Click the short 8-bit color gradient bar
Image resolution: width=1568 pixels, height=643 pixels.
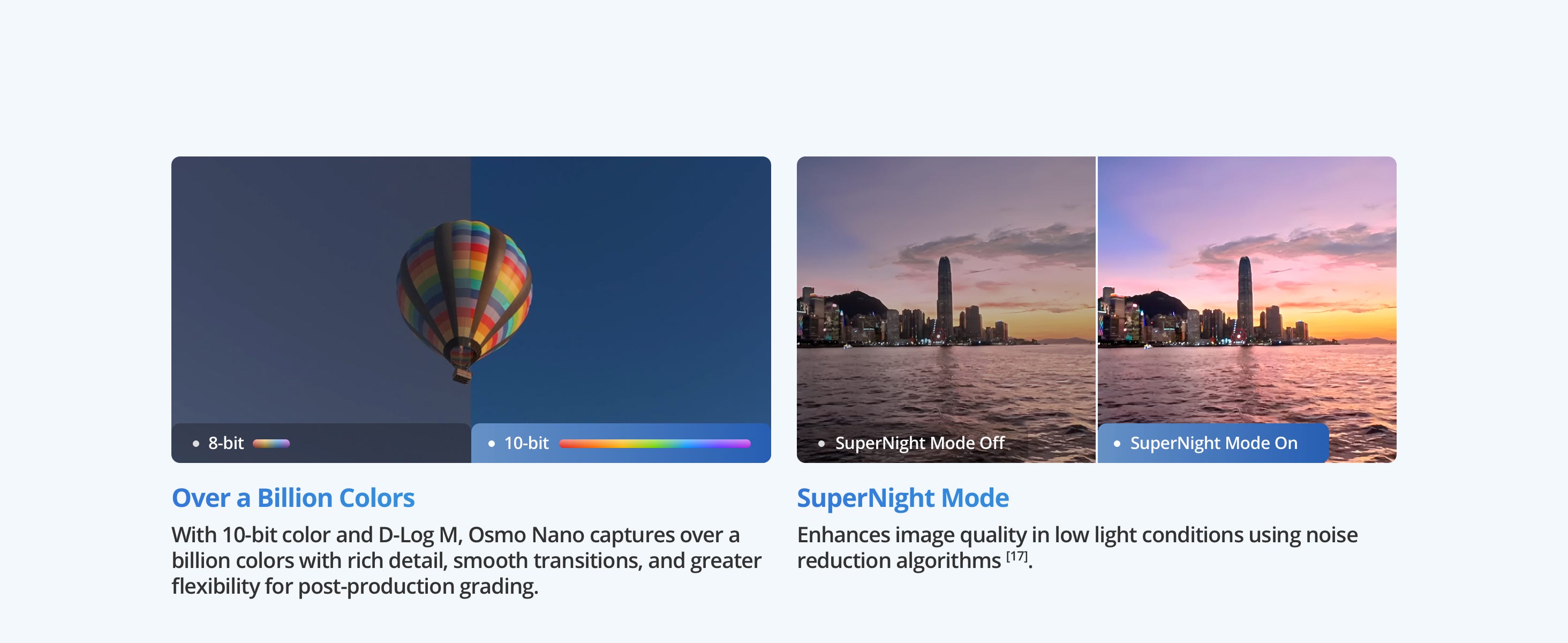point(272,443)
